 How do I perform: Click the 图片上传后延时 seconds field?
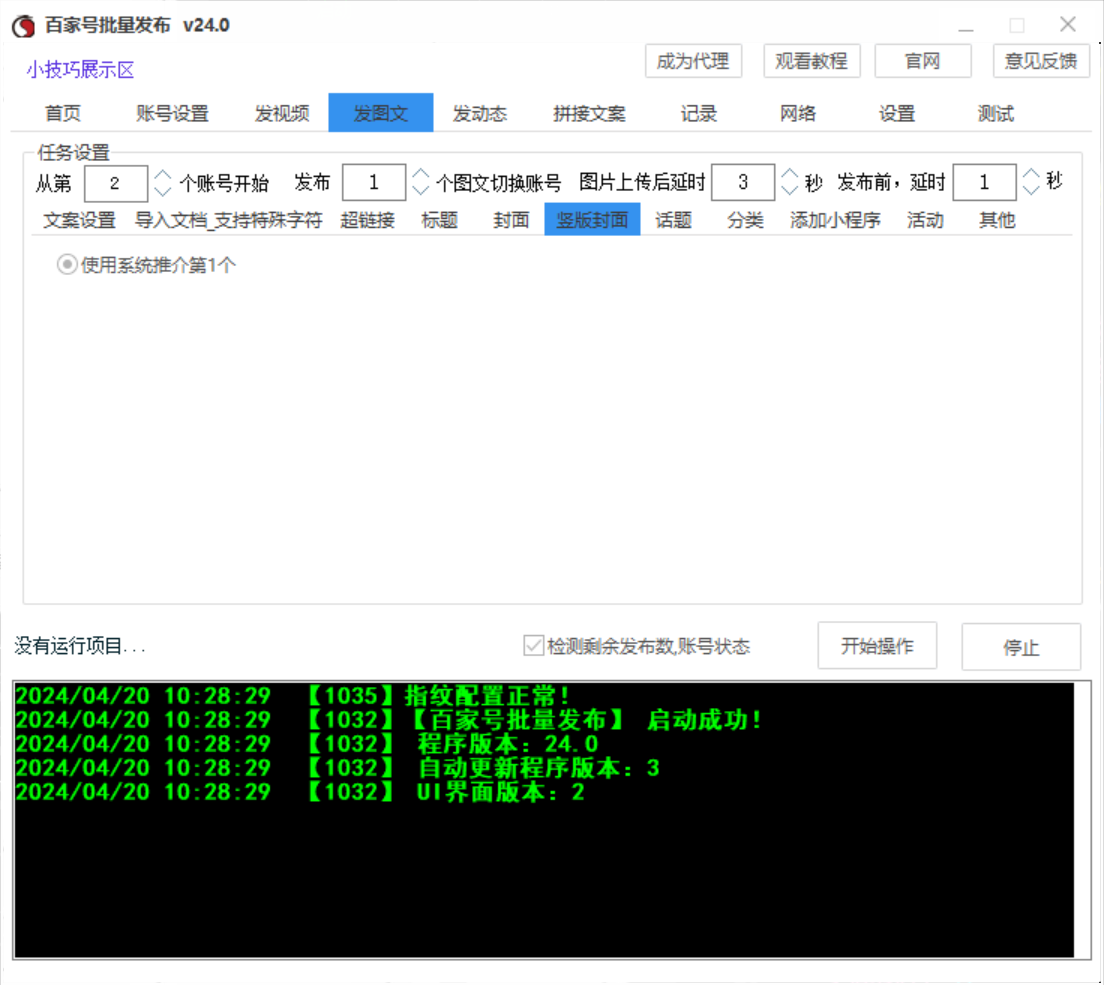point(743,183)
